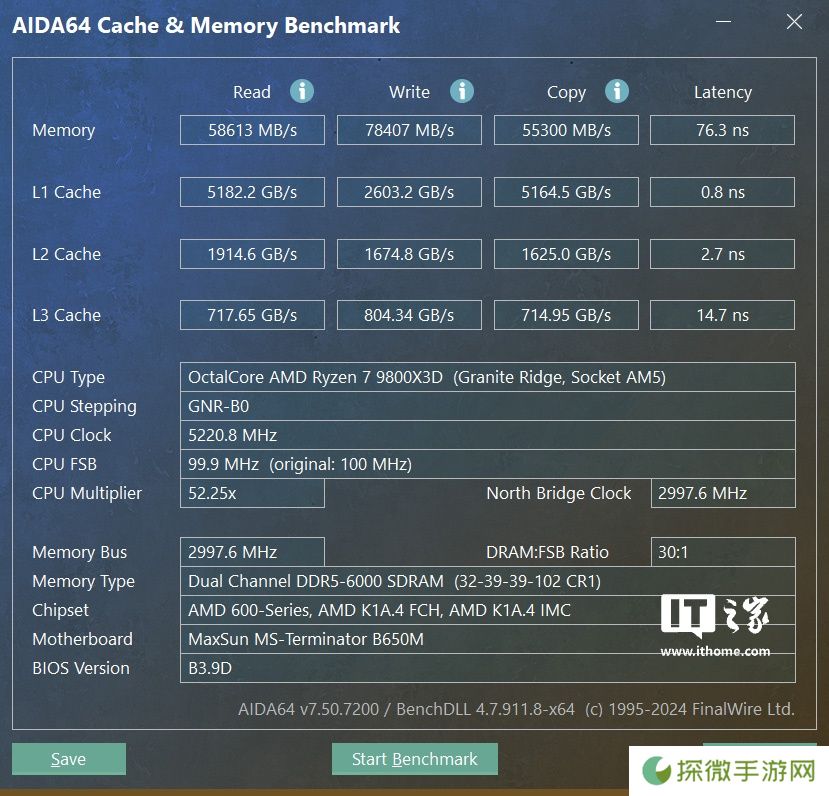
Task: Open the Read info icon
Action: pos(302,91)
